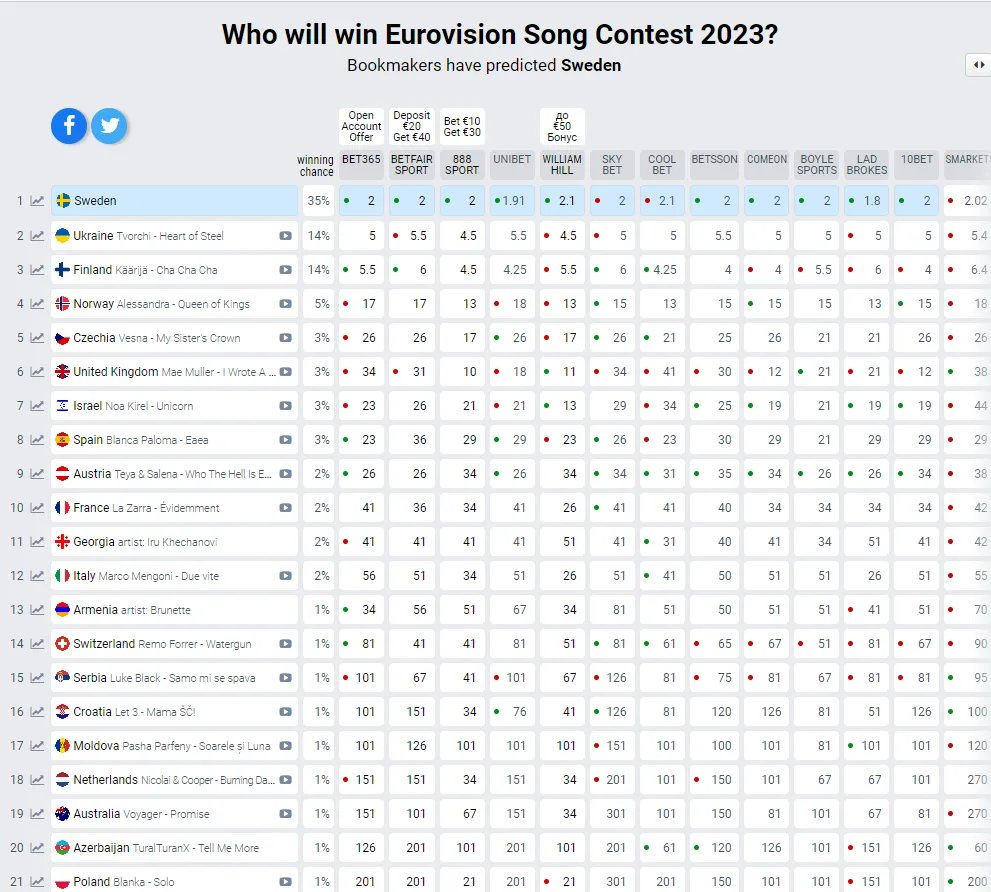Play the video for Finland's Cha Cha Cha
The image size is (991, 892).
[286, 270]
